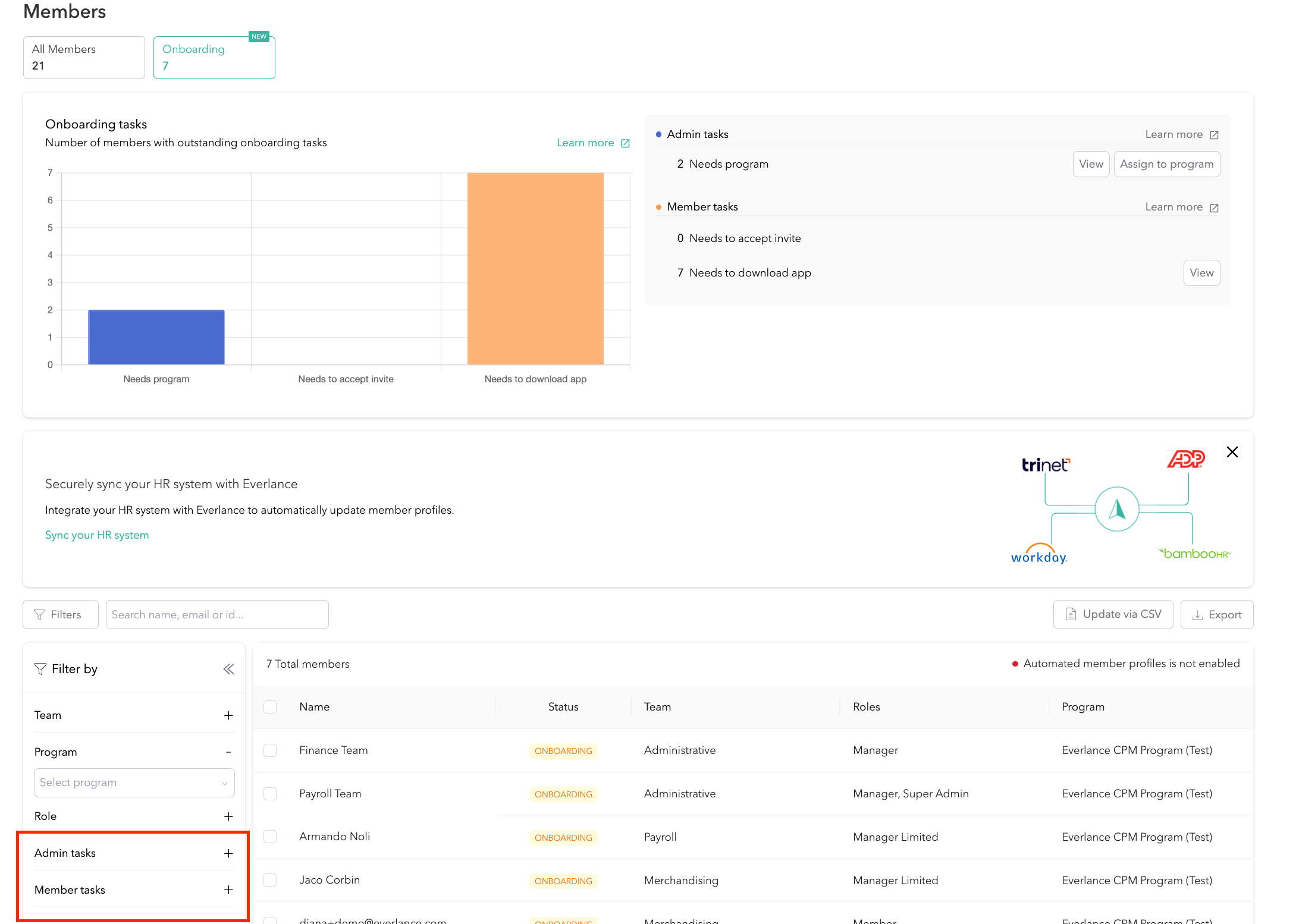The image size is (1299, 924).
Task: Click external link icon beside Member tasks Learn more
Action: (x=1214, y=208)
